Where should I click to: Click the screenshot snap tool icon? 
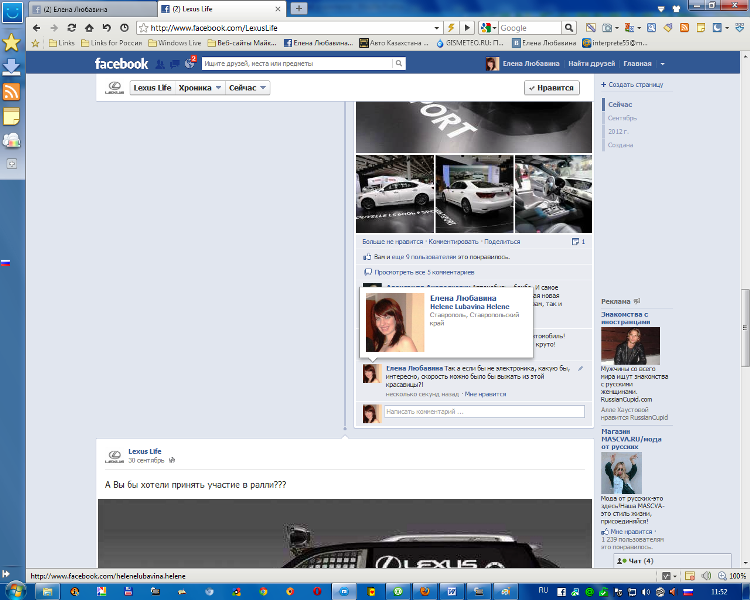(607, 28)
